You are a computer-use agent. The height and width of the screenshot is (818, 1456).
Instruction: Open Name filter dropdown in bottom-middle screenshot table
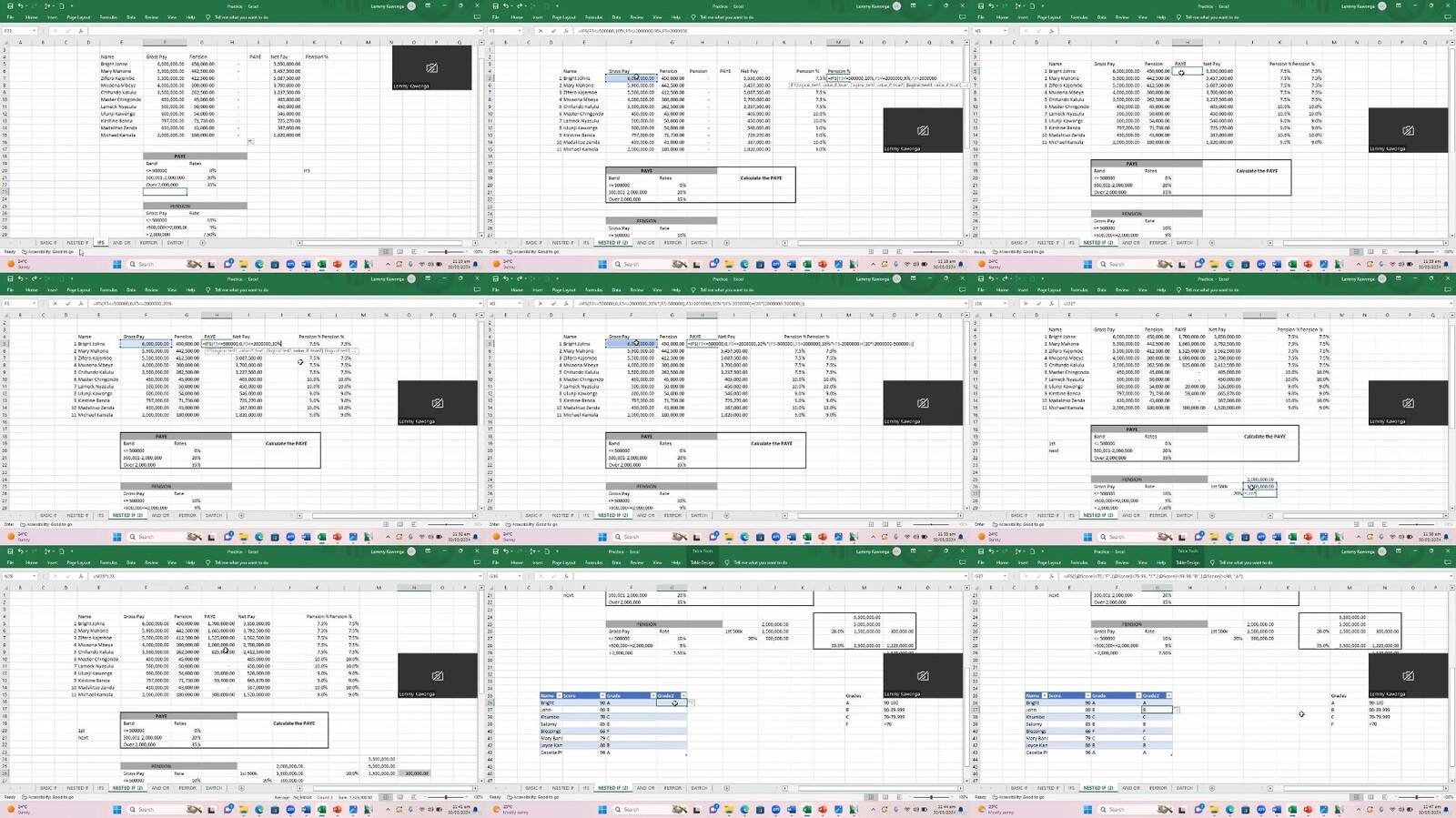pyautogui.click(x=559, y=695)
